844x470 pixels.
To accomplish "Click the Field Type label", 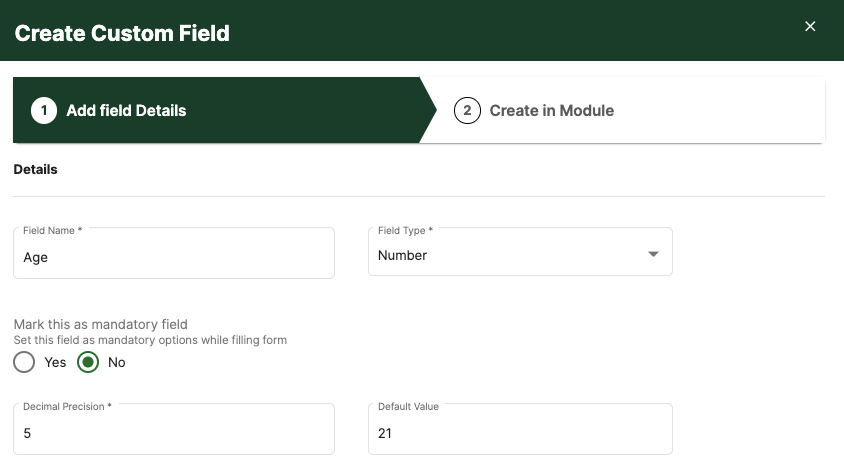I will coord(405,230).
